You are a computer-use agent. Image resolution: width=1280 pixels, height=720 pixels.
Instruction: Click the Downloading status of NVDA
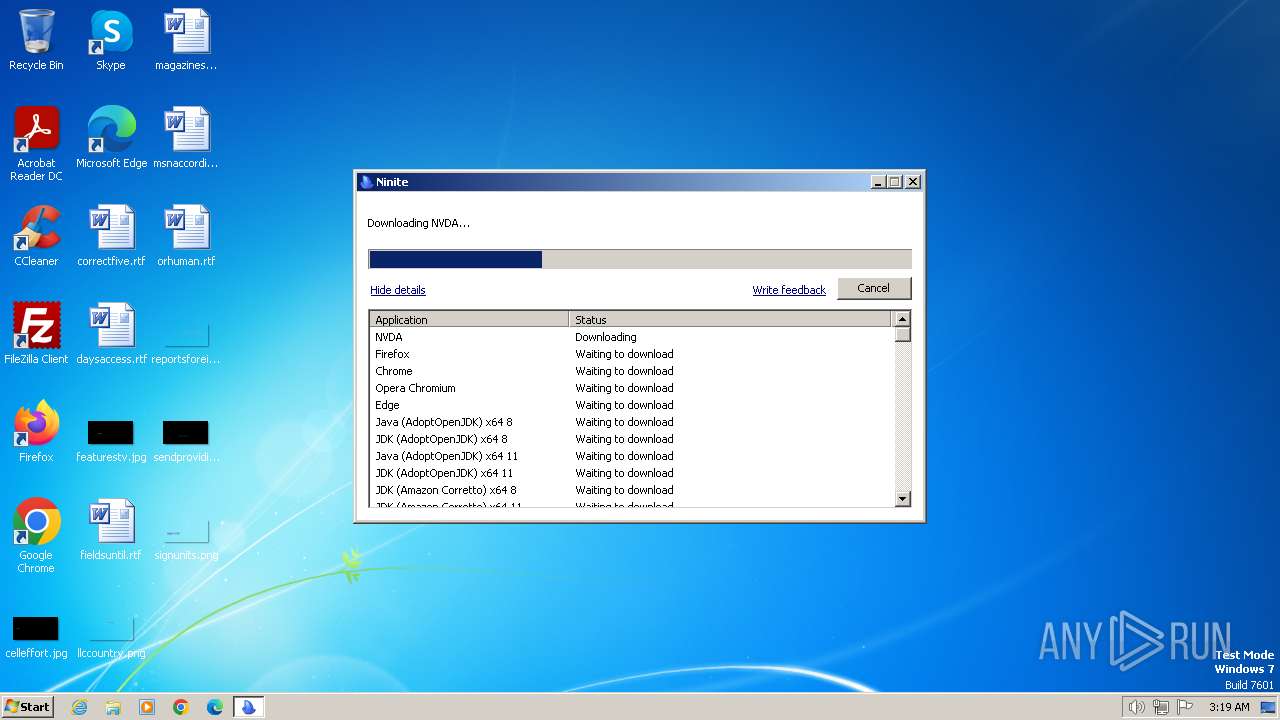point(605,337)
